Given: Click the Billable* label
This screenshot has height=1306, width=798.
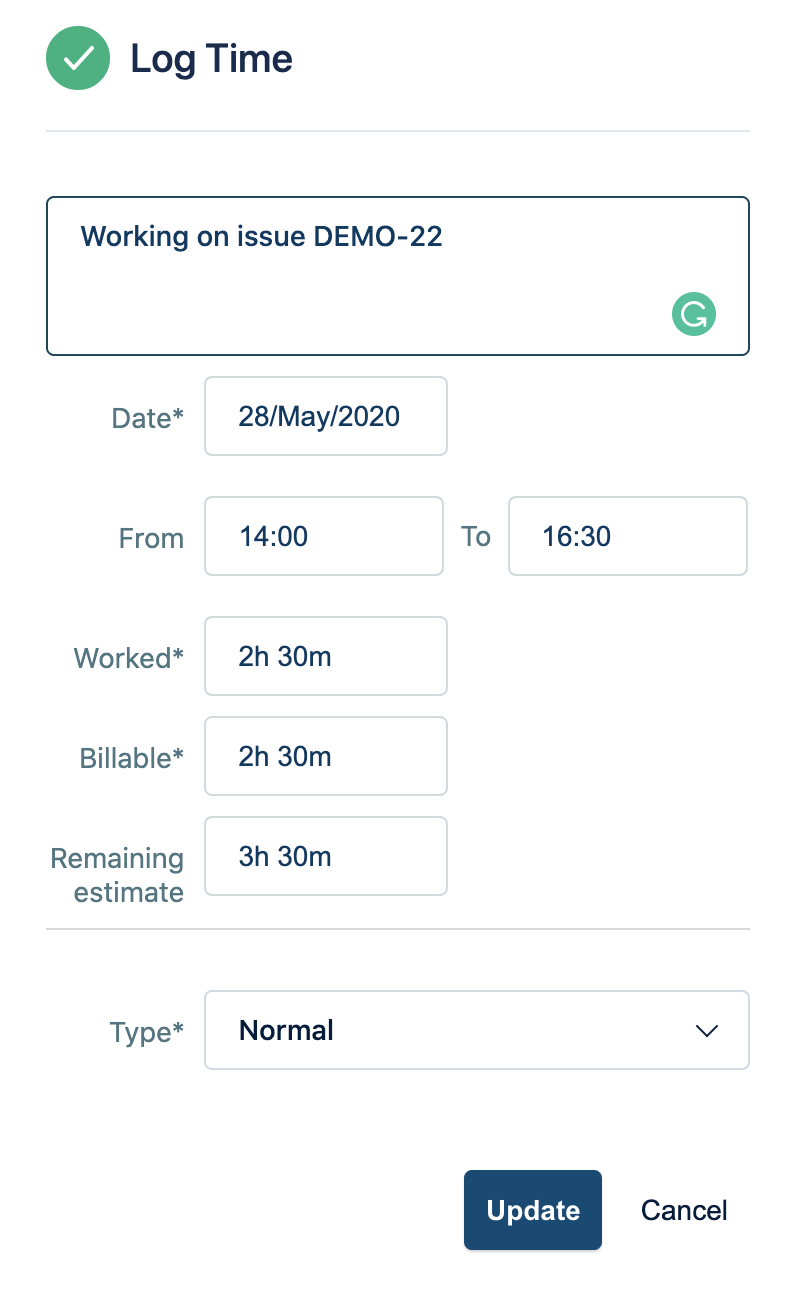Looking at the screenshot, I should [x=132, y=758].
